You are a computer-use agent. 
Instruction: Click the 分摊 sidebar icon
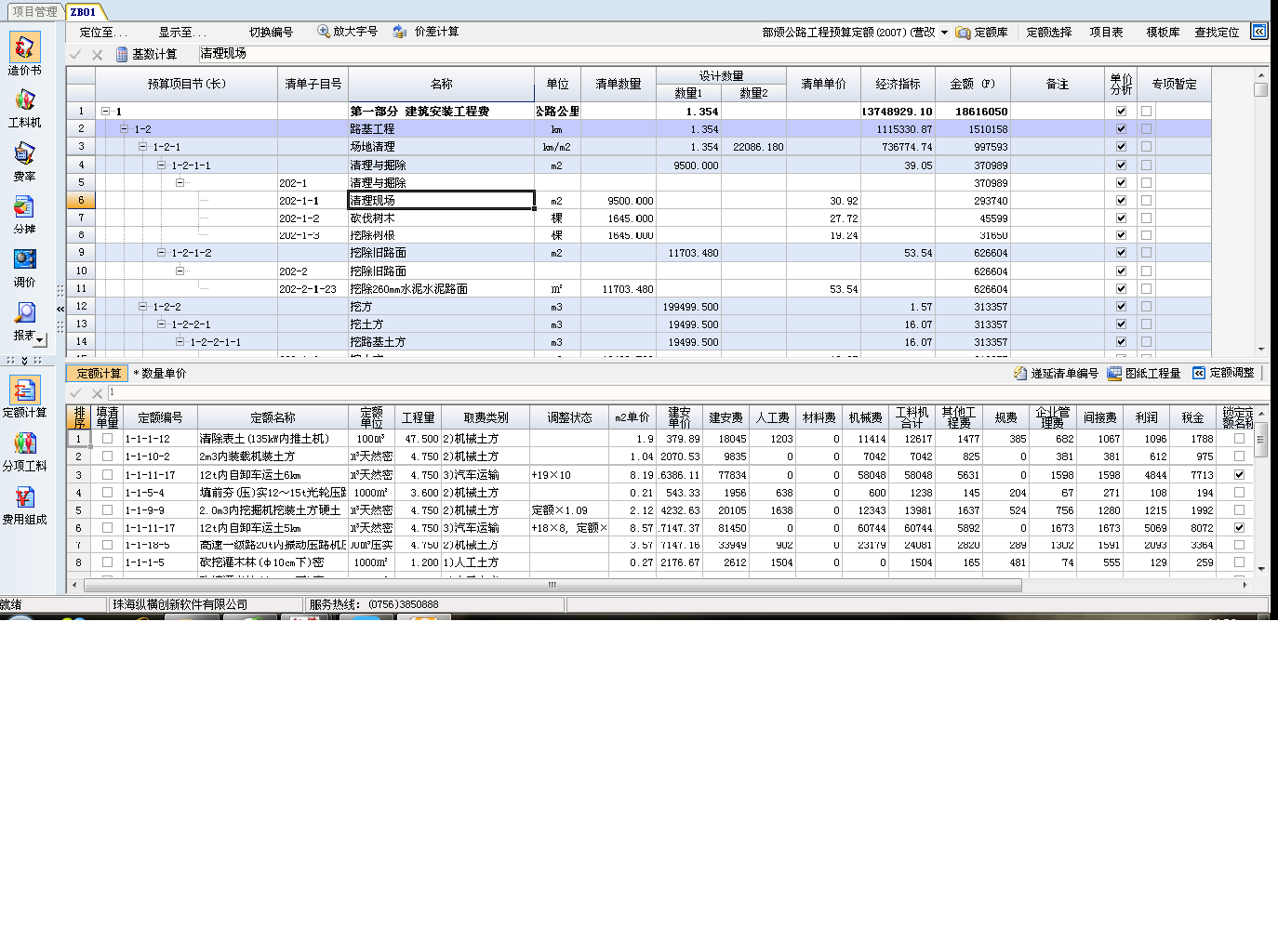coord(24,207)
